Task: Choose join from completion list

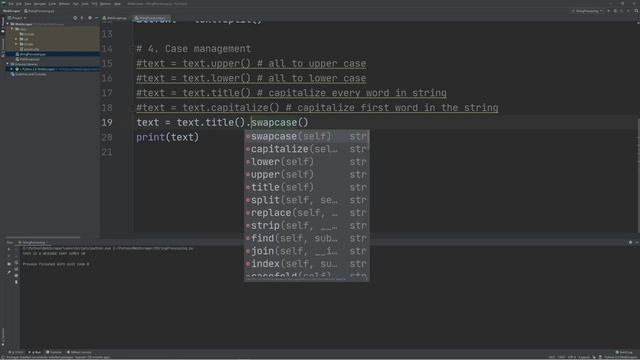Action: [x=307, y=251]
